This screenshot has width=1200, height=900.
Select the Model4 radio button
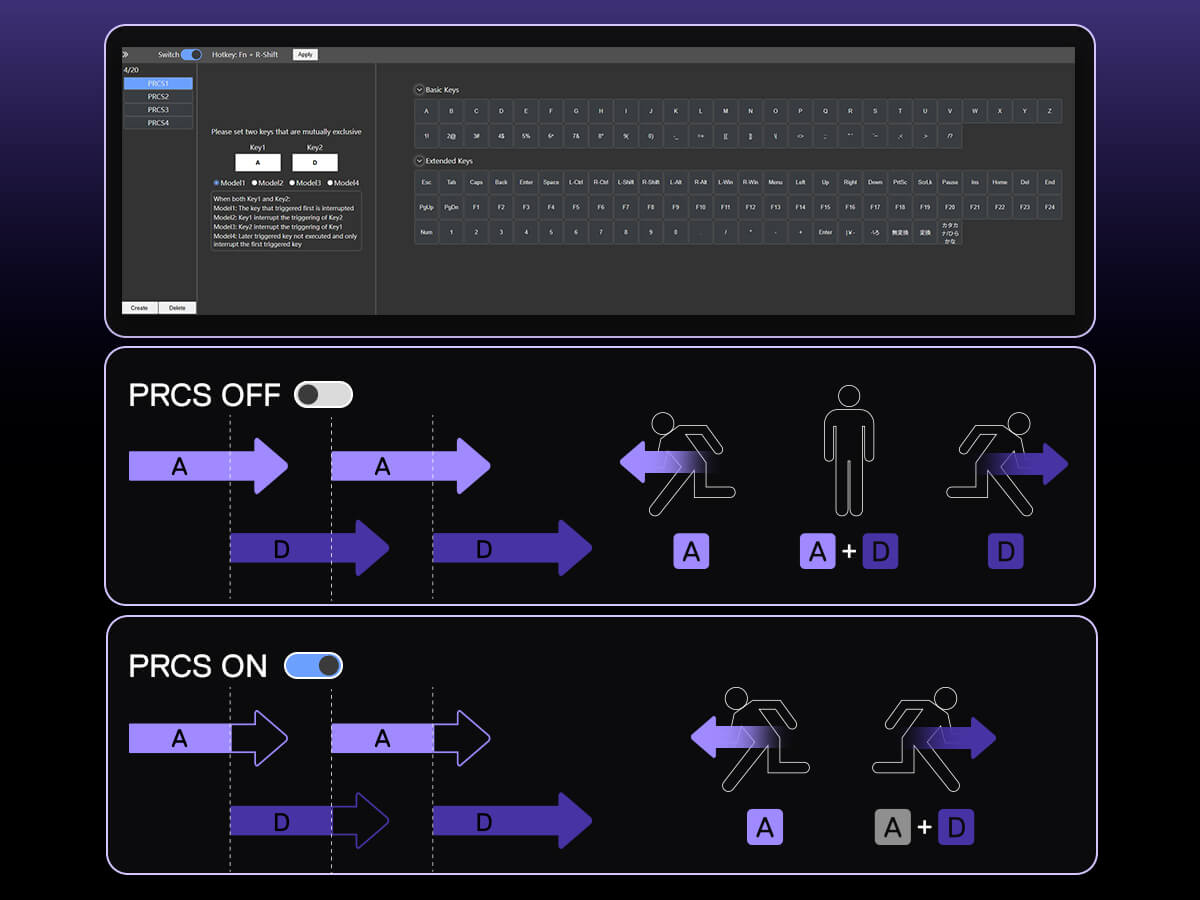click(332, 182)
